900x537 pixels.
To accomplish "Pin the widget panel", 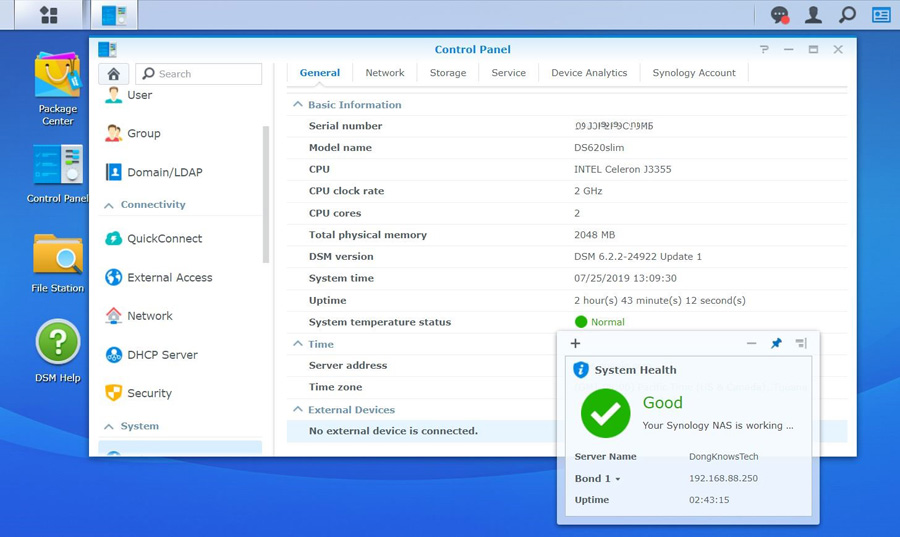I will point(776,343).
